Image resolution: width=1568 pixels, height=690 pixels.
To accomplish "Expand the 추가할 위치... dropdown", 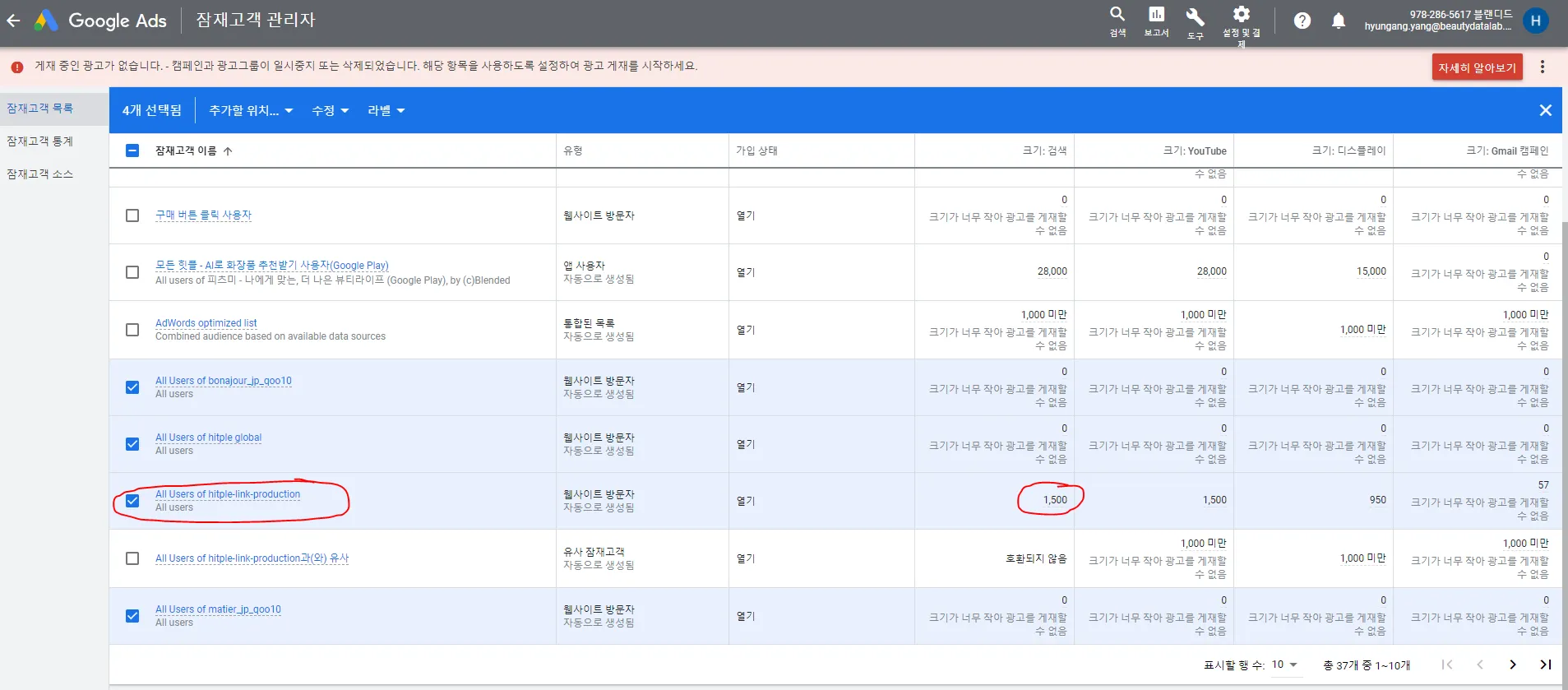I will pos(251,110).
